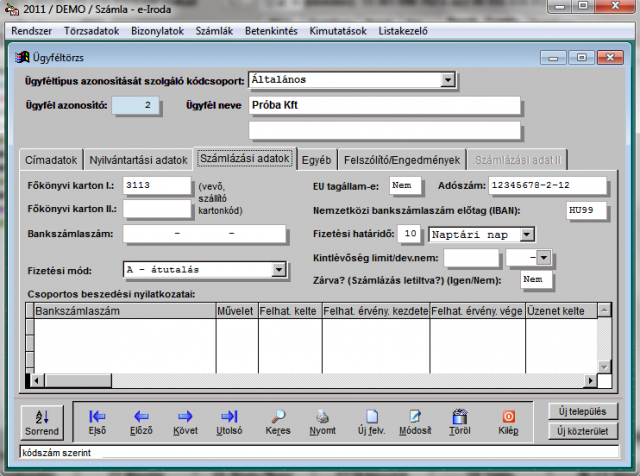Viewport: 640px width, 476px height.
Task: Open the Felszólító/Engedmények tab
Action: (401, 159)
